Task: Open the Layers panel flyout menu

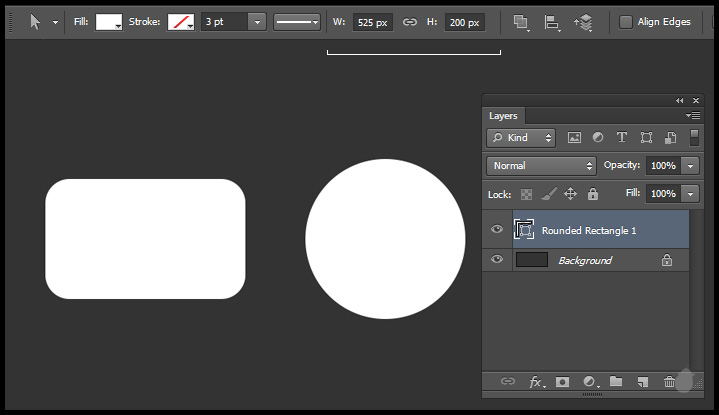Action: [693, 116]
